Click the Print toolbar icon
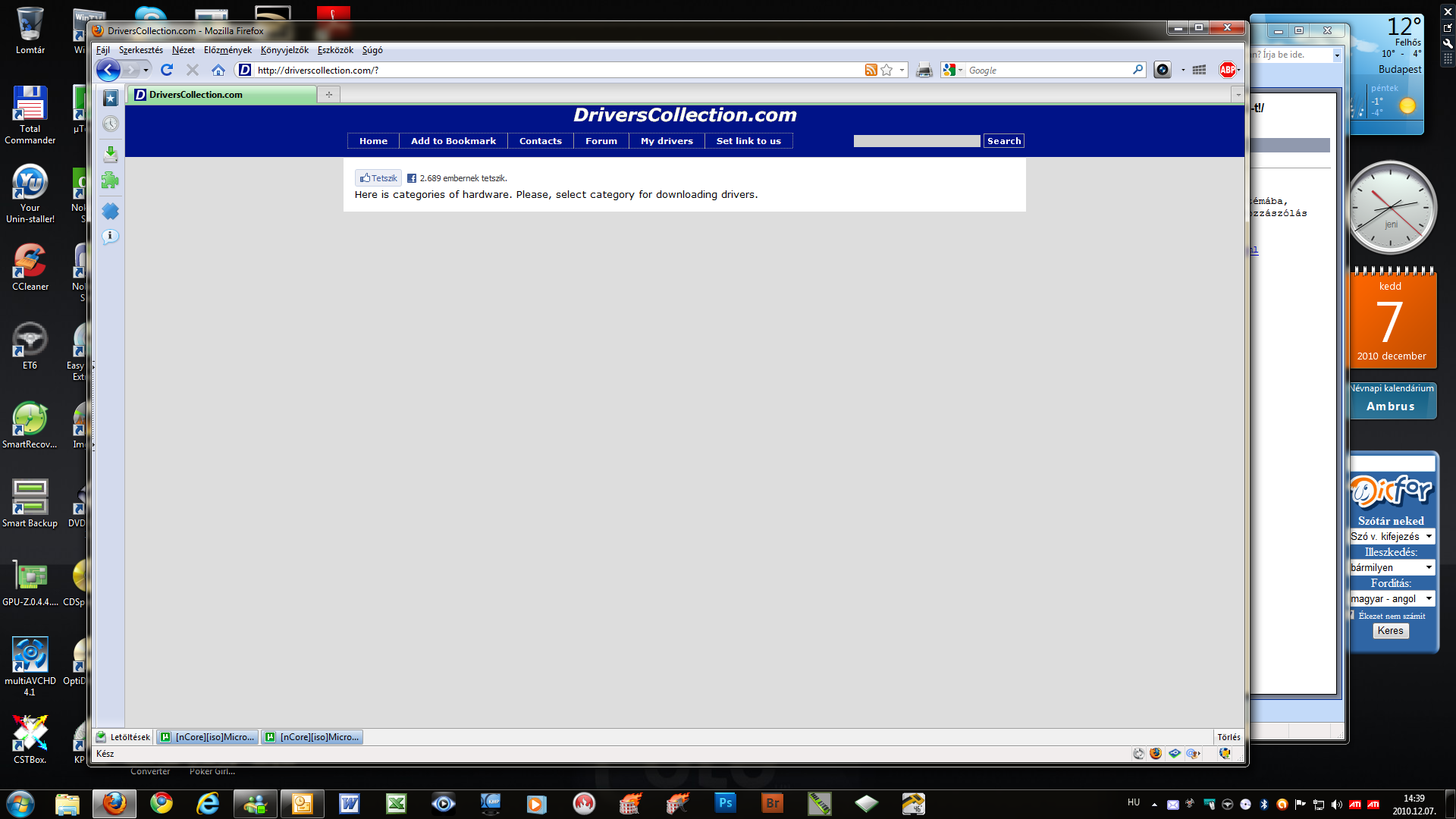The height and width of the screenshot is (819, 1456). point(924,70)
